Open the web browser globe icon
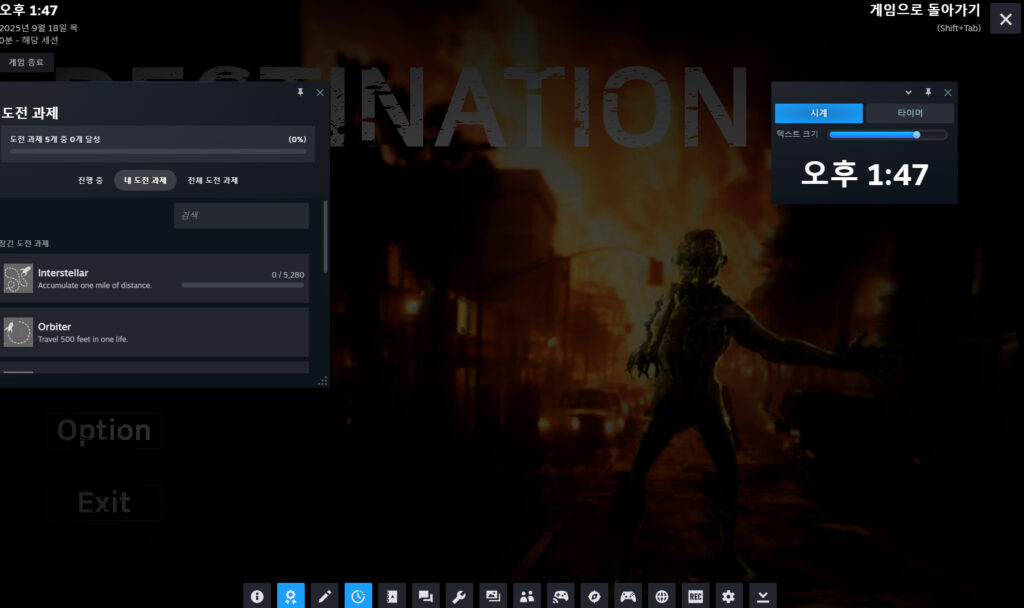 pos(661,596)
